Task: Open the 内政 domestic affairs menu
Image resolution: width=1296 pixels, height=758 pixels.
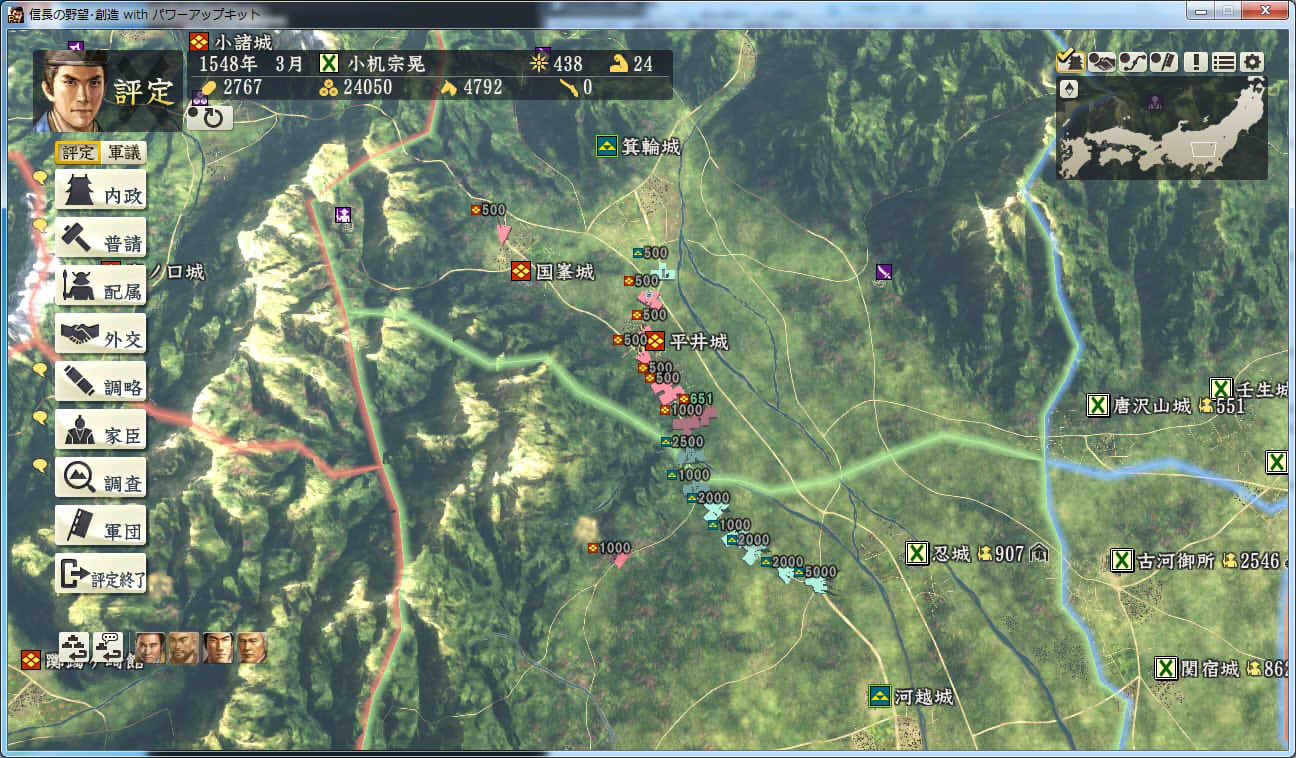Action: (101, 190)
